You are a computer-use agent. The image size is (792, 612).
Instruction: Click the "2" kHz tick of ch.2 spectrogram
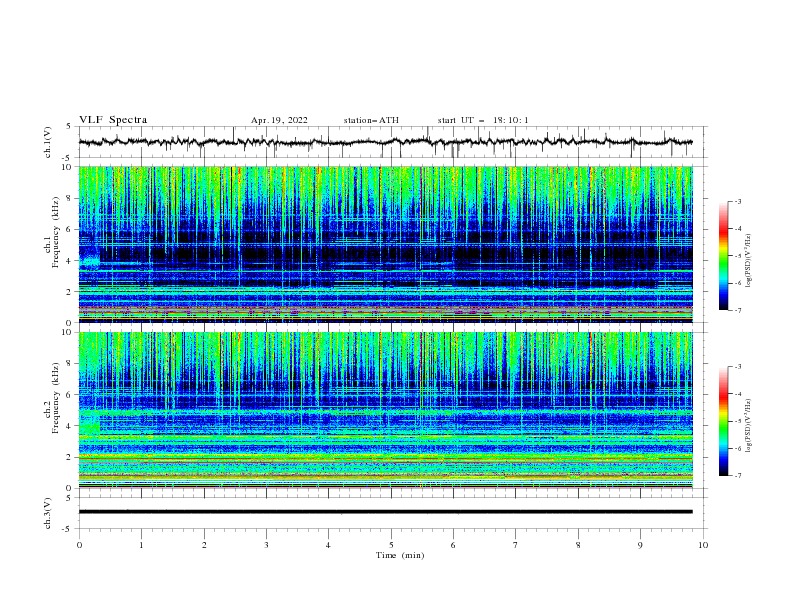(x=71, y=457)
